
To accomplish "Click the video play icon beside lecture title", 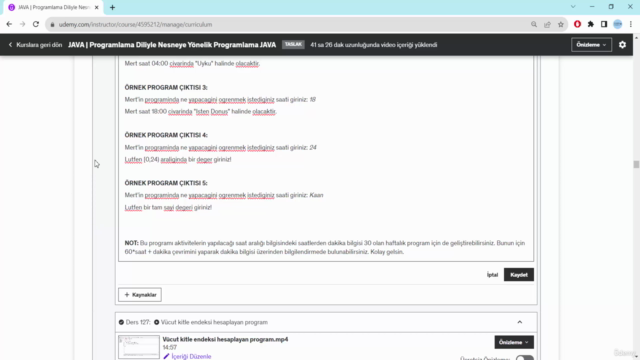I will coord(156,322).
